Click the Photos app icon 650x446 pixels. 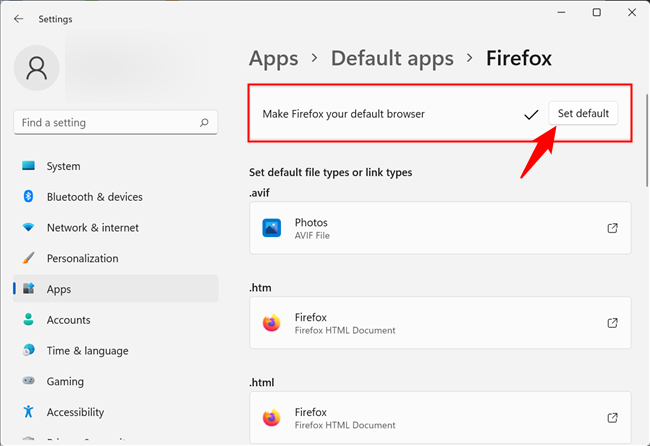click(x=271, y=228)
